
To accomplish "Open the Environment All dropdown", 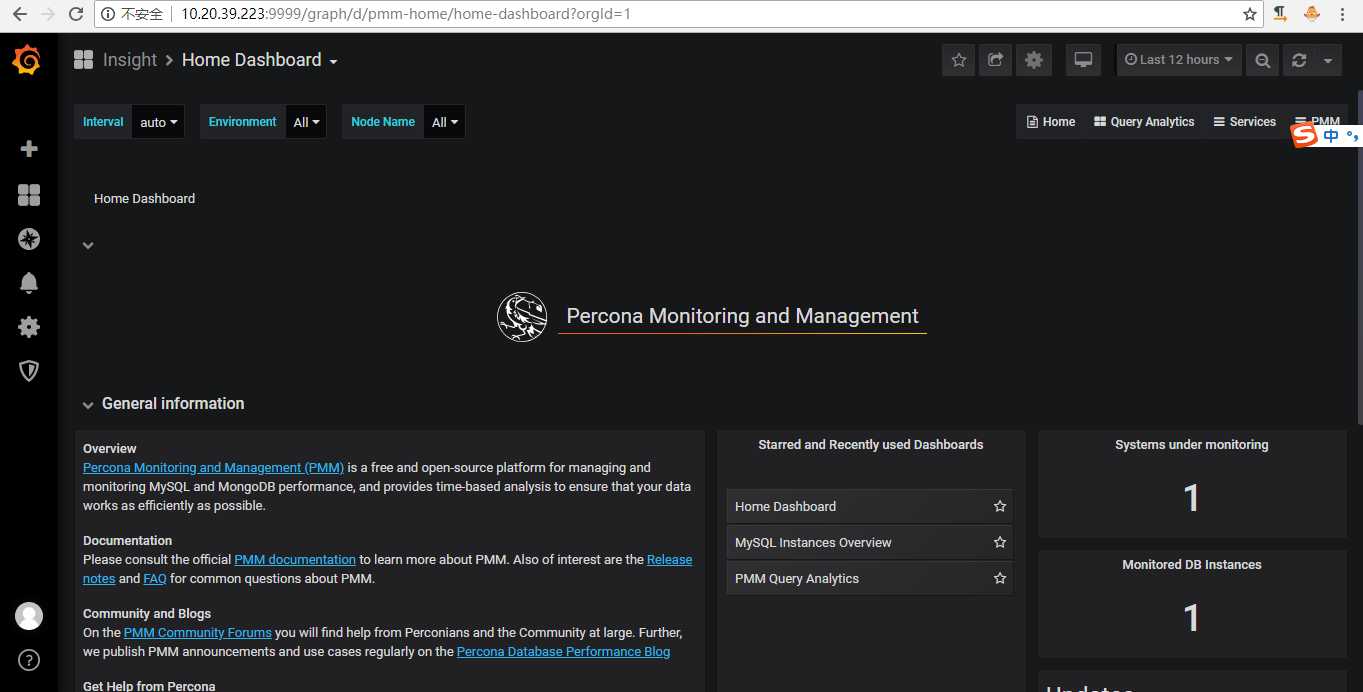I will tap(307, 122).
